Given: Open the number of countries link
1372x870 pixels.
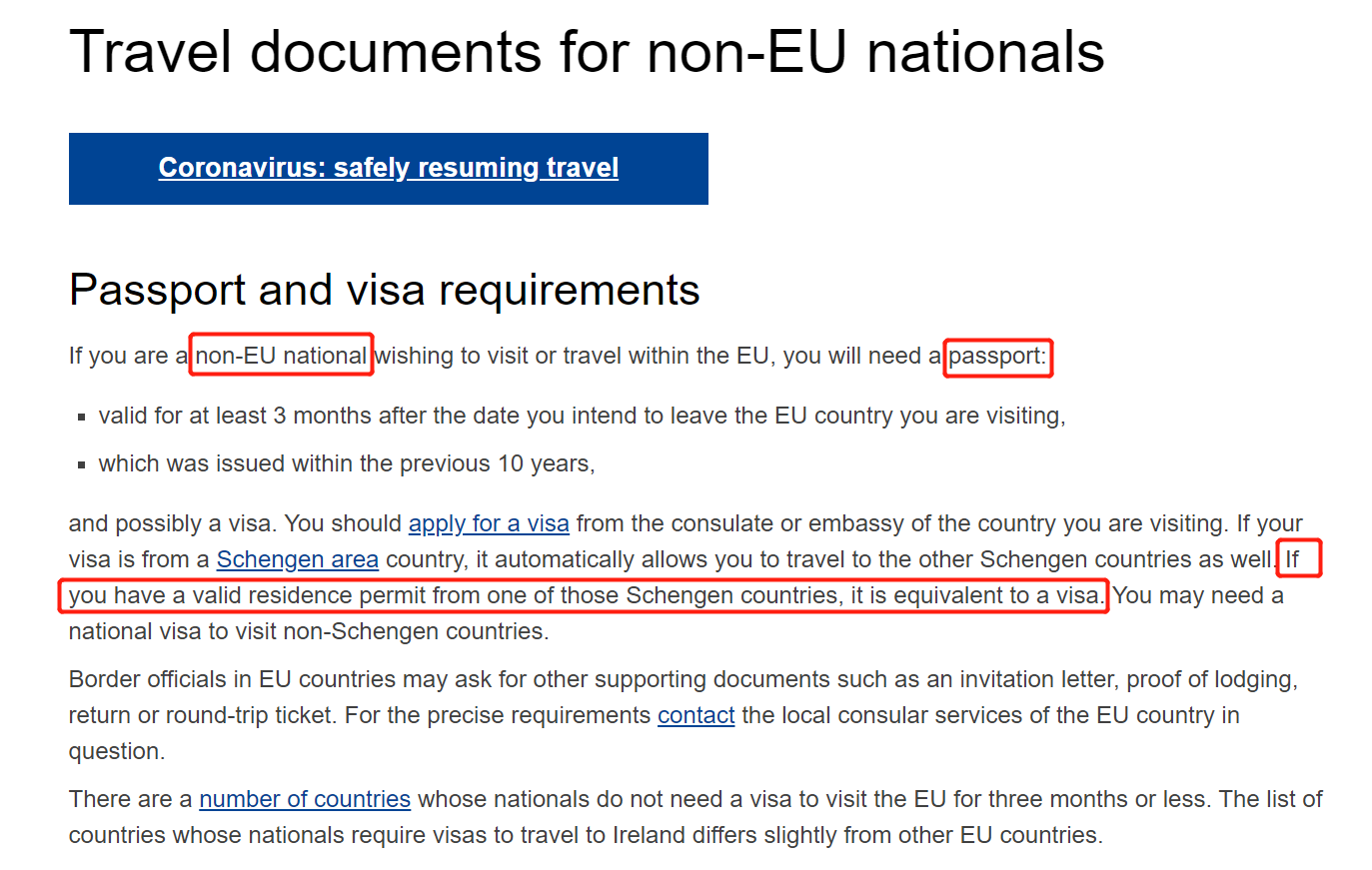Looking at the screenshot, I should click(305, 799).
